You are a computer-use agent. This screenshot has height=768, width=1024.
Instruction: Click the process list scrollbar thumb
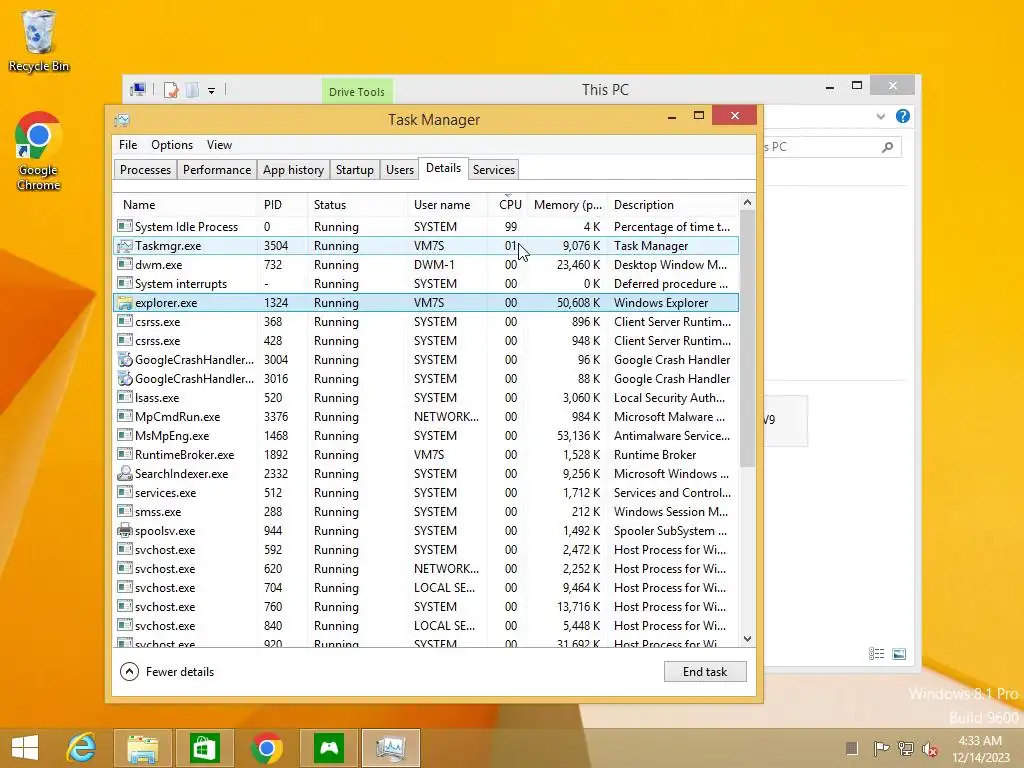[747, 340]
